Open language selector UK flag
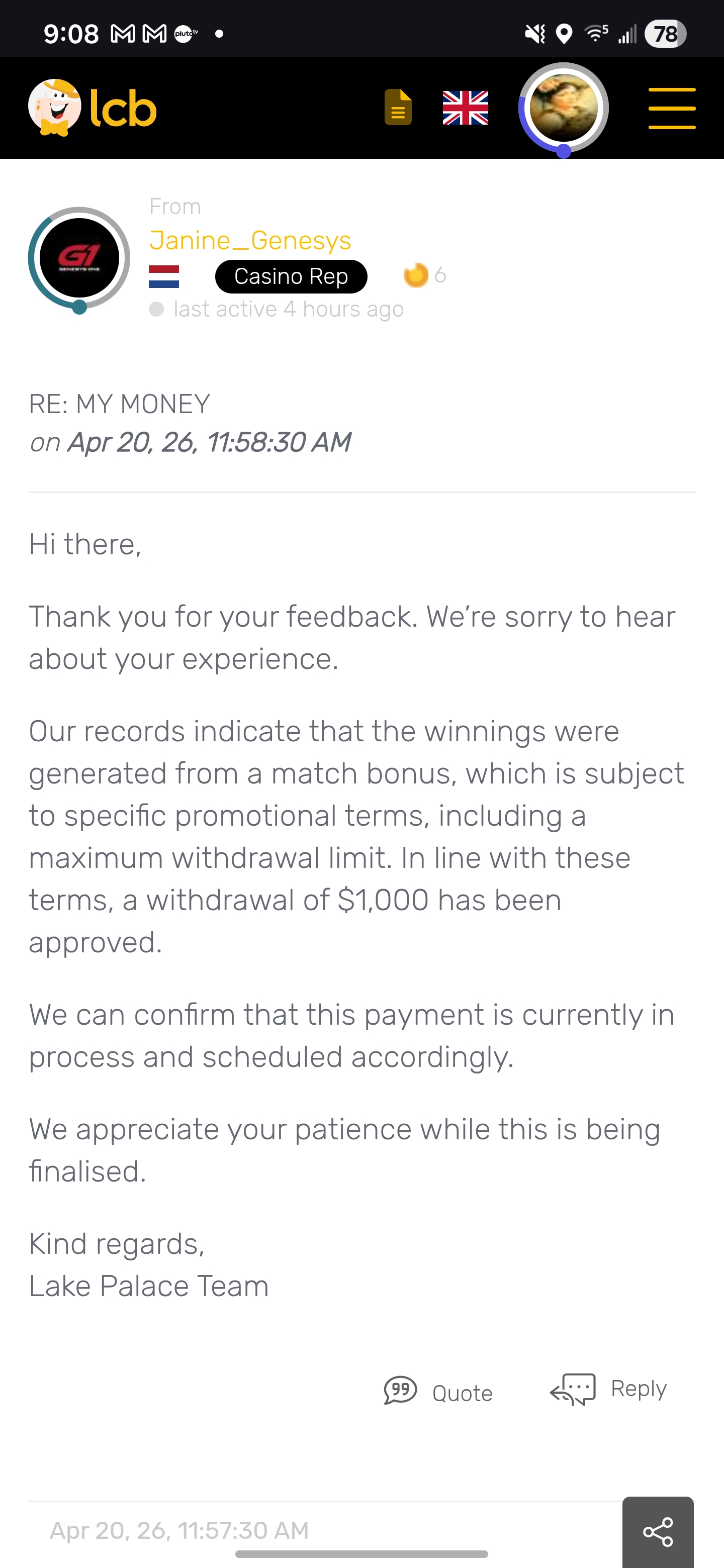 465,108
